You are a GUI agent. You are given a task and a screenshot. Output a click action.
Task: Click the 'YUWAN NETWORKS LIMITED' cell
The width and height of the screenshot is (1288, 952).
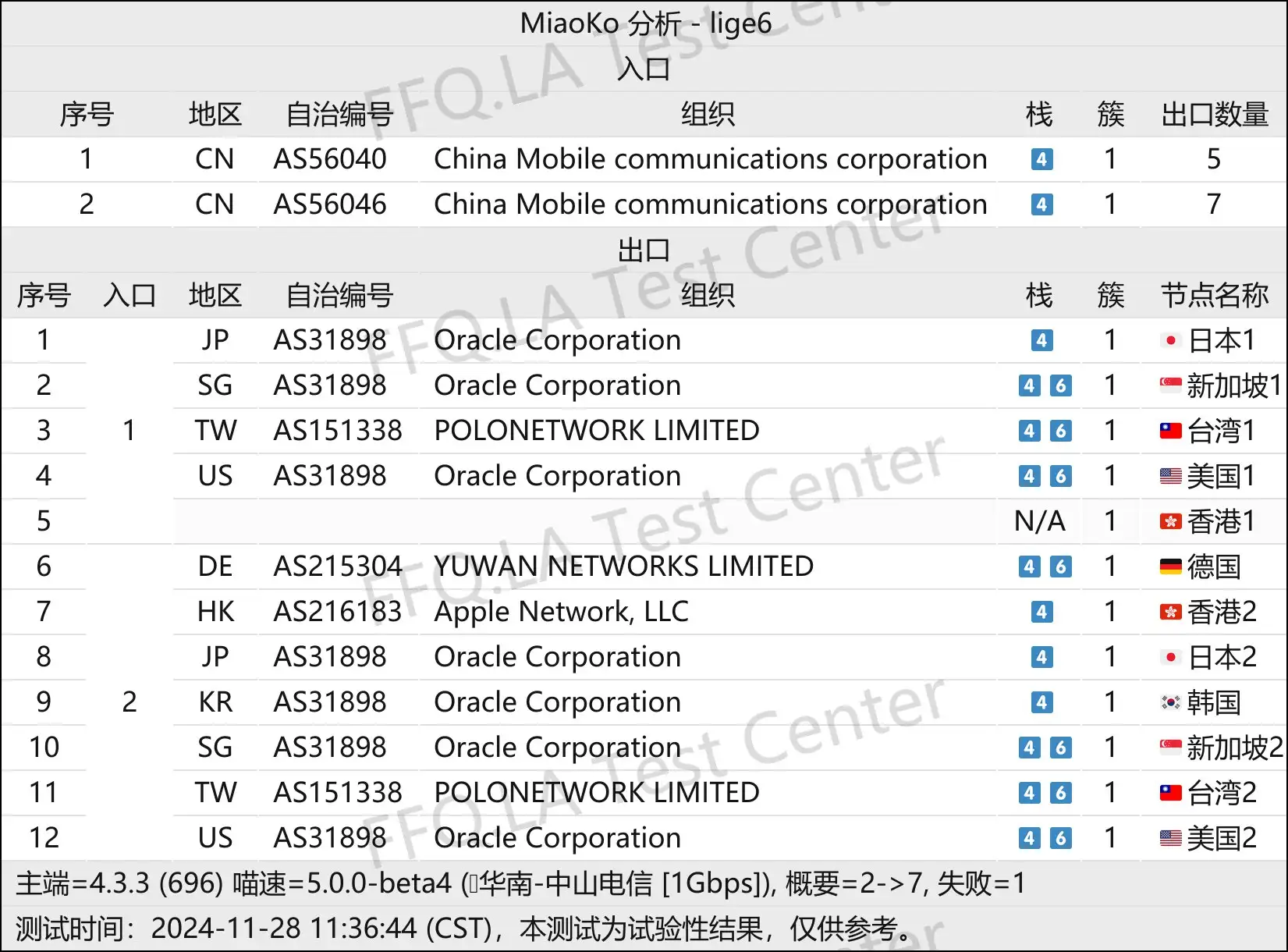click(624, 567)
